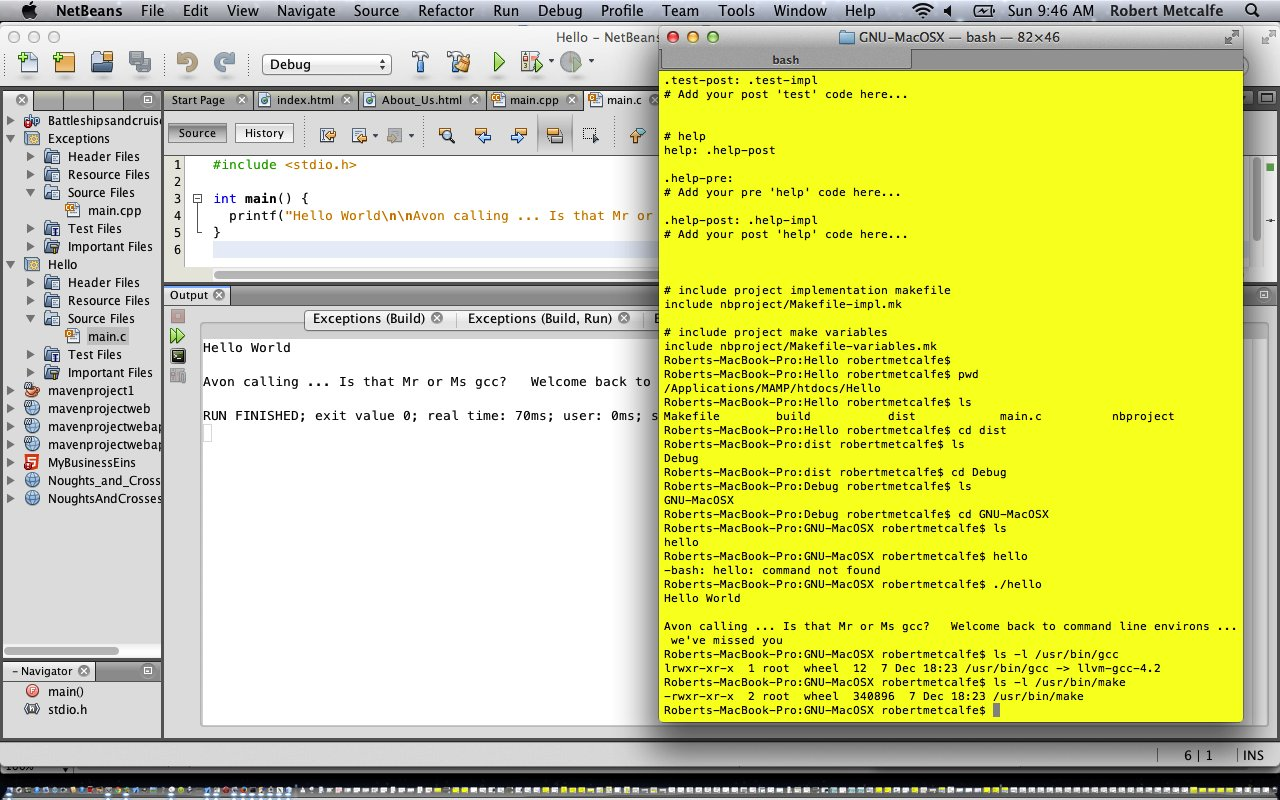This screenshot has width=1280, height=800.
Task: Select the bash tab in Terminal window
Action: (x=785, y=60)
